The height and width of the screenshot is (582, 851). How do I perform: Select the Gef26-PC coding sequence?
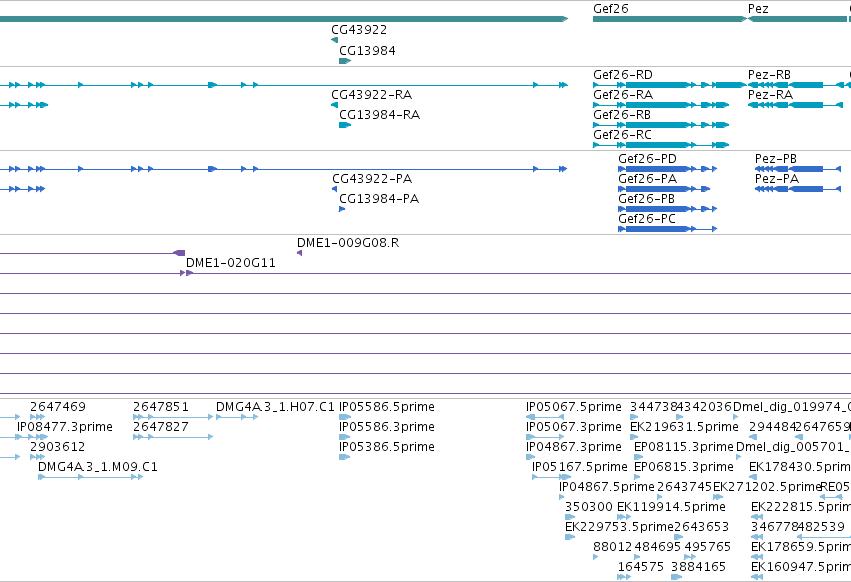coord(668,229)
